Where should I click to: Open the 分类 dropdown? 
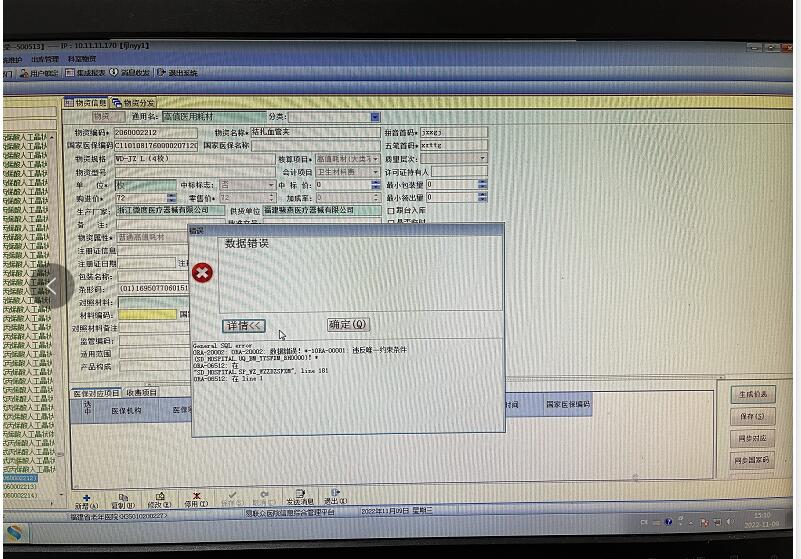click(375, 117)
